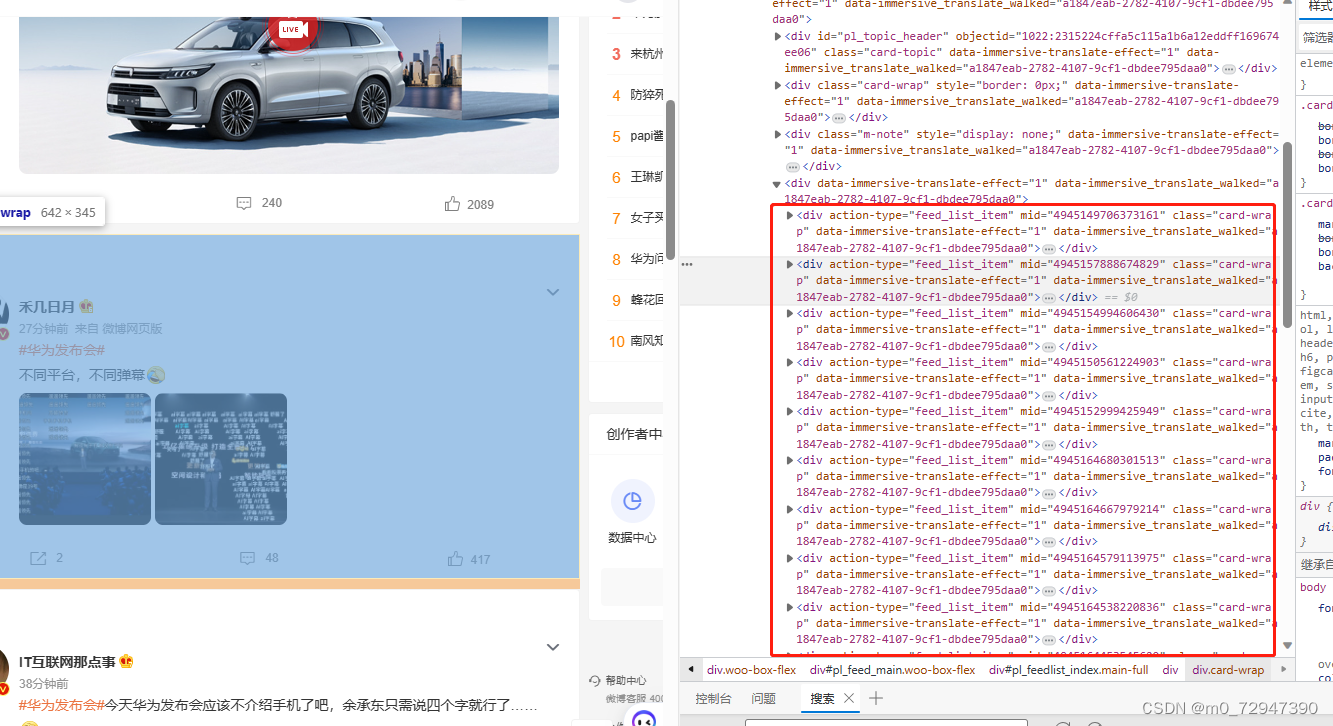Click the 38分钟前 timestamp
The height and width of the screenshot is (726, 1333).
[x=44, y=683]
